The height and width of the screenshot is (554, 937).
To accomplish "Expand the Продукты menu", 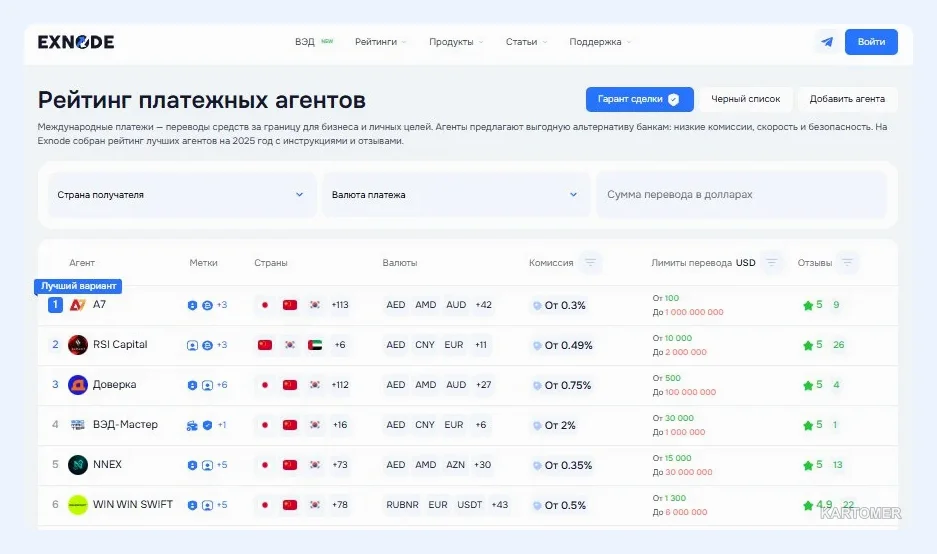I will point(456,42).
